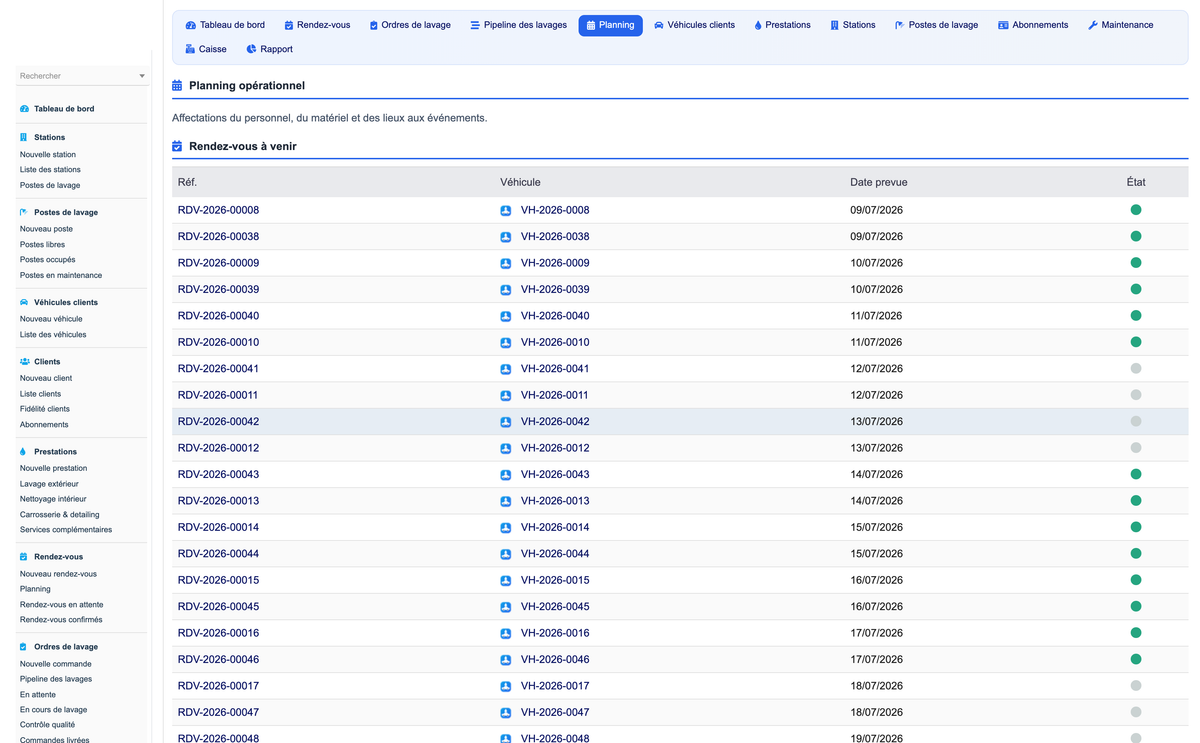Open the Maintenance tab

point(1120,25)
